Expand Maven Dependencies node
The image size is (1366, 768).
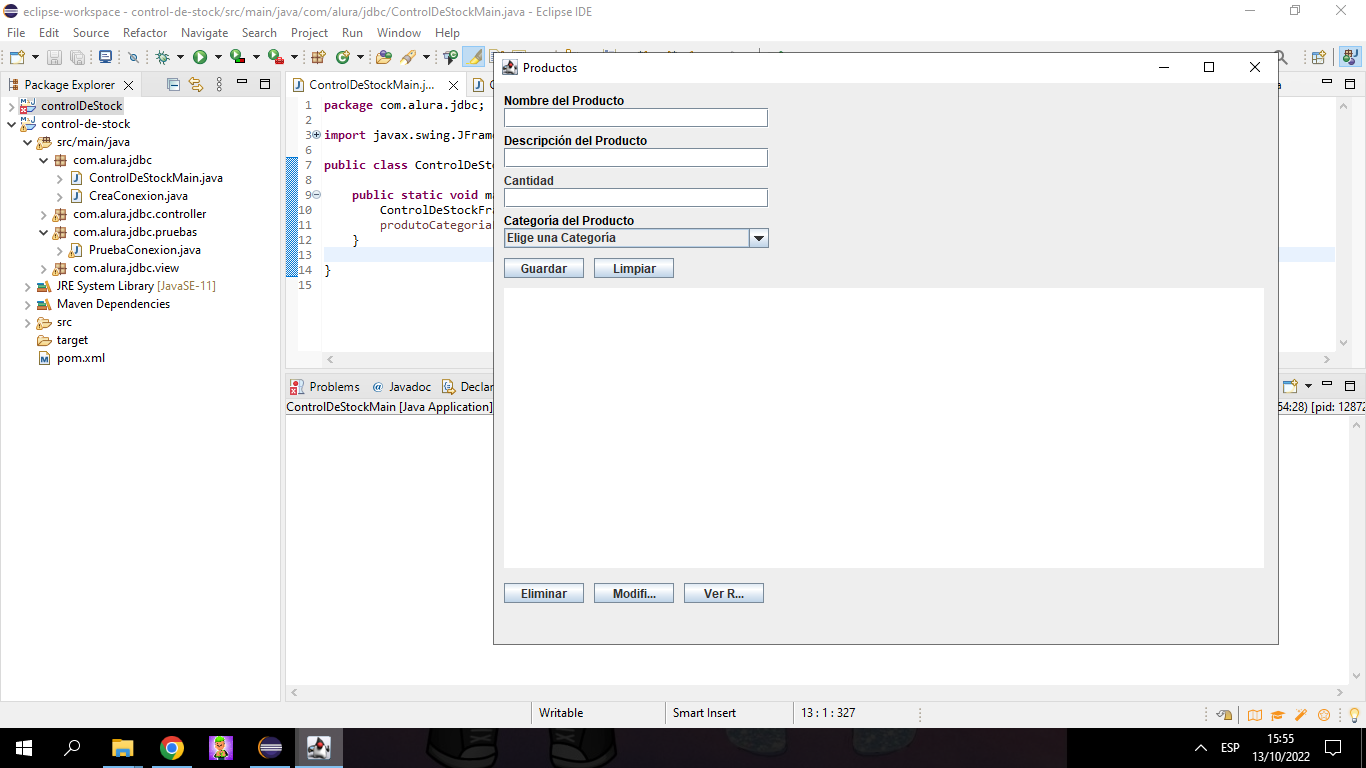click(x=27, y=304)
